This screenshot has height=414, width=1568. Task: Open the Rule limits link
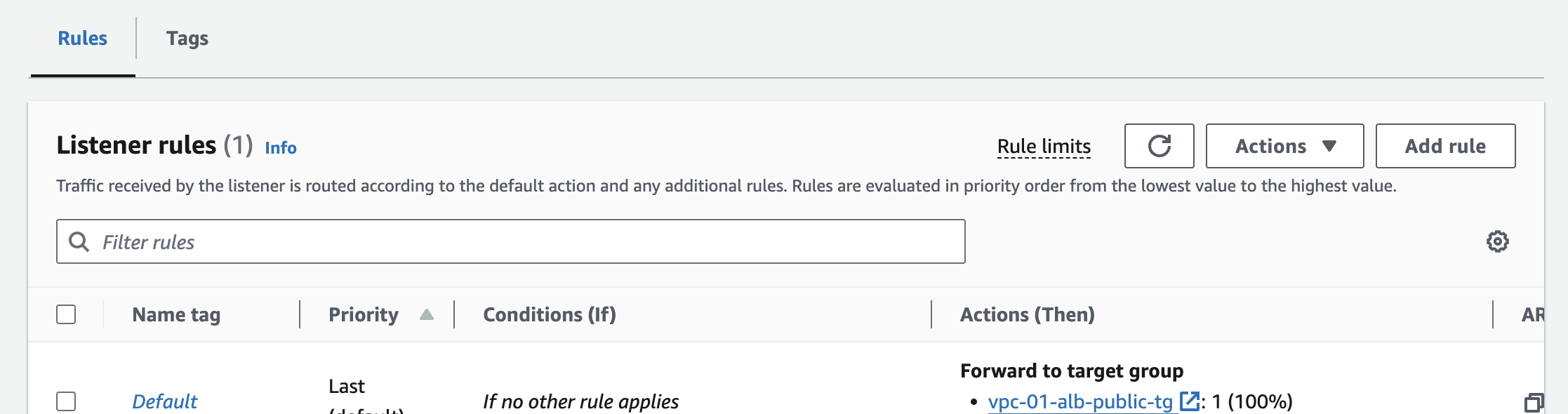click(1044, 146)
